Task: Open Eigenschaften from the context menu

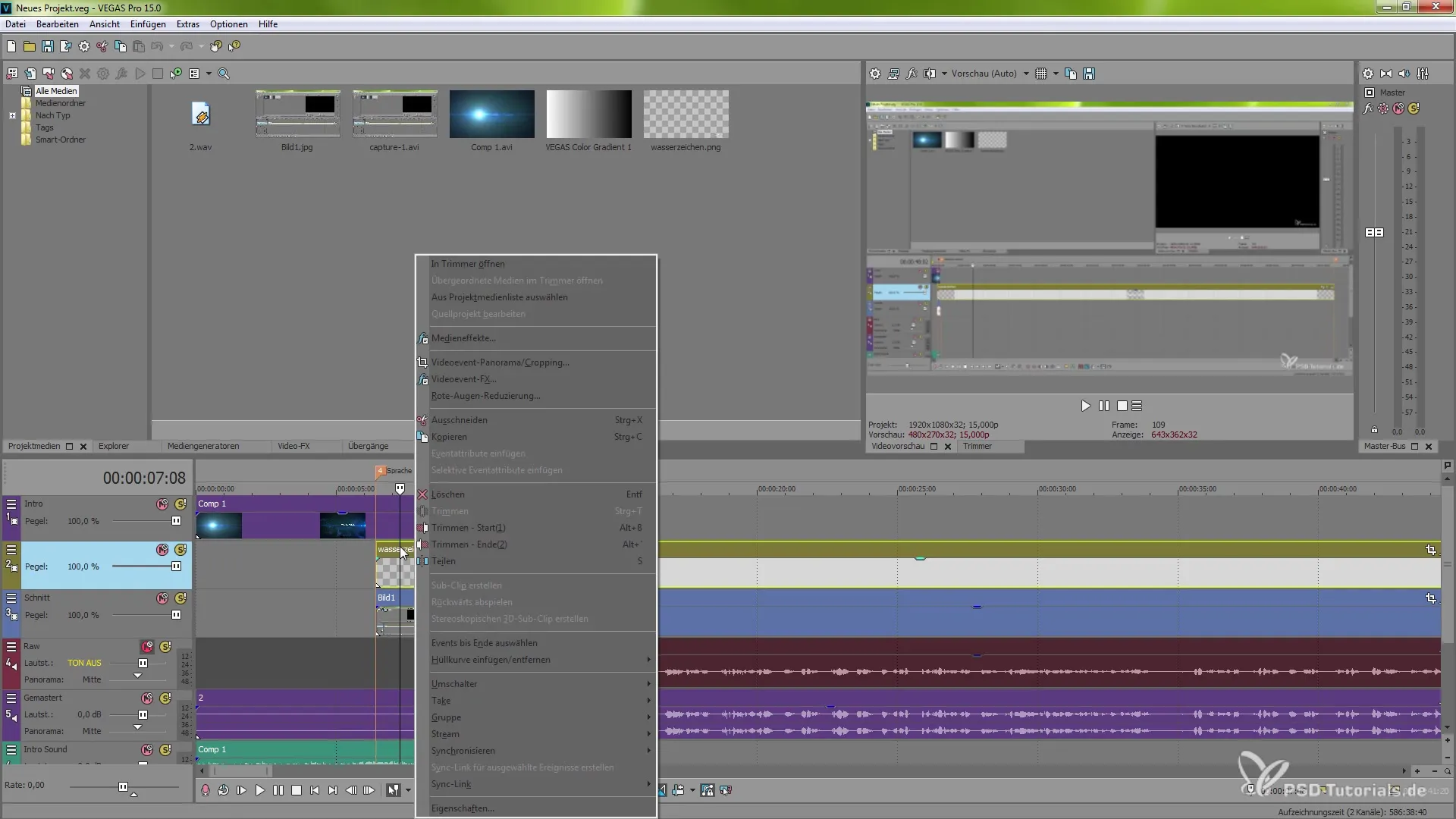Action: tap(536, 808)
